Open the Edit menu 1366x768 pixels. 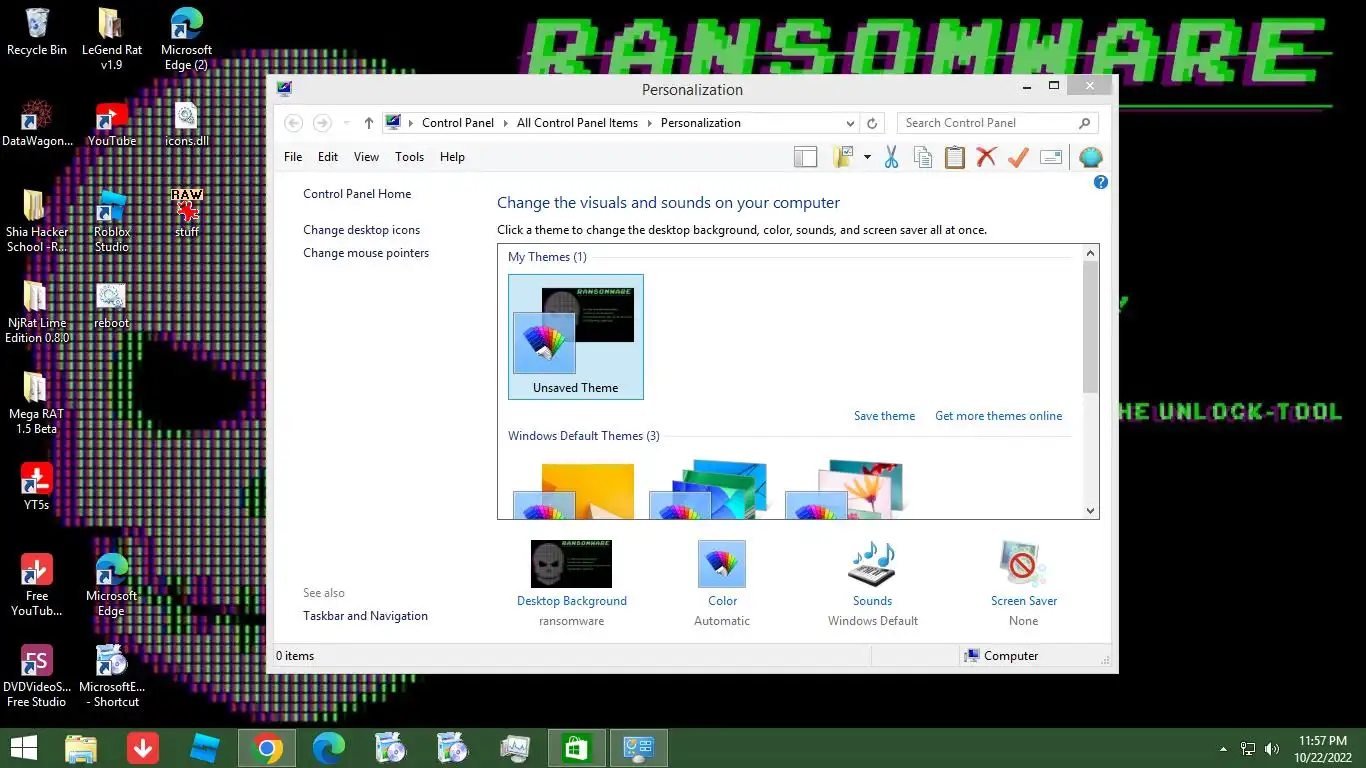328,157
